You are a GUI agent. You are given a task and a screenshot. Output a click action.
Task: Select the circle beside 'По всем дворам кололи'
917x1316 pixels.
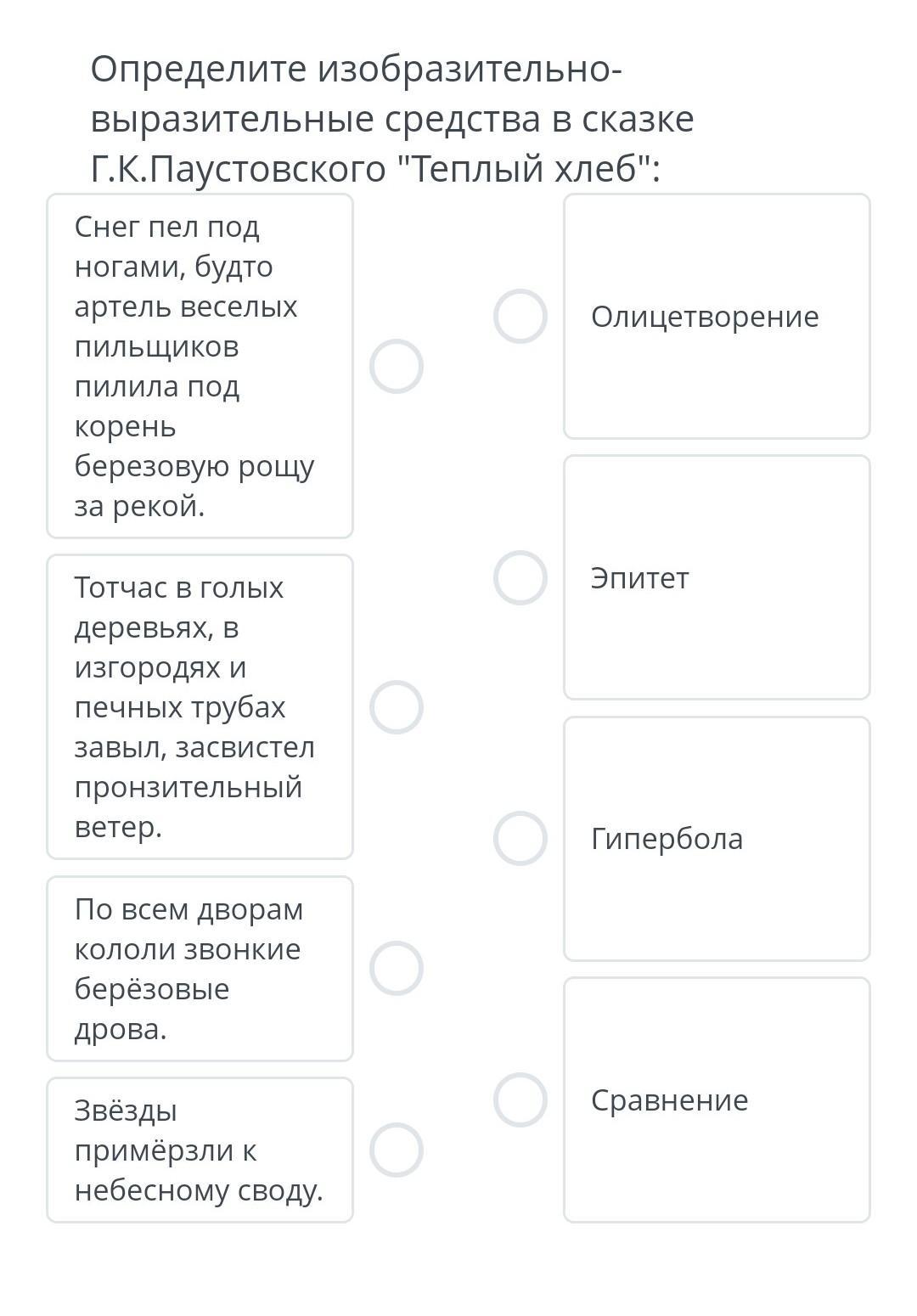[397, 969]
